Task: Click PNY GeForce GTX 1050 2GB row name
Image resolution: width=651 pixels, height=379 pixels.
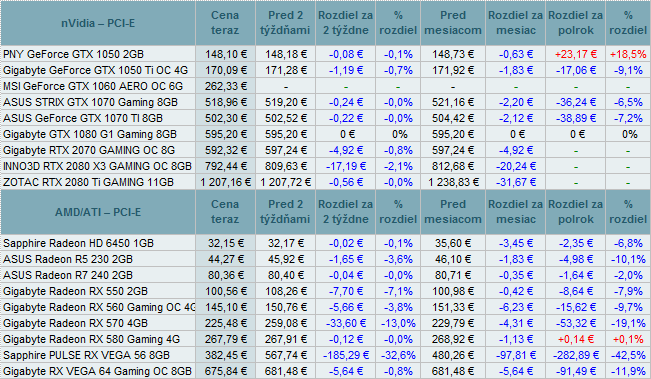Action: (73, 54)
